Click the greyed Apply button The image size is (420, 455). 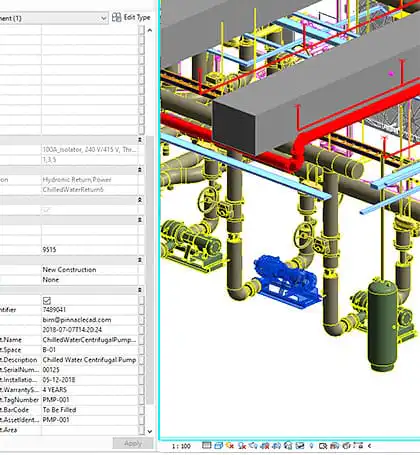point(133,443)
